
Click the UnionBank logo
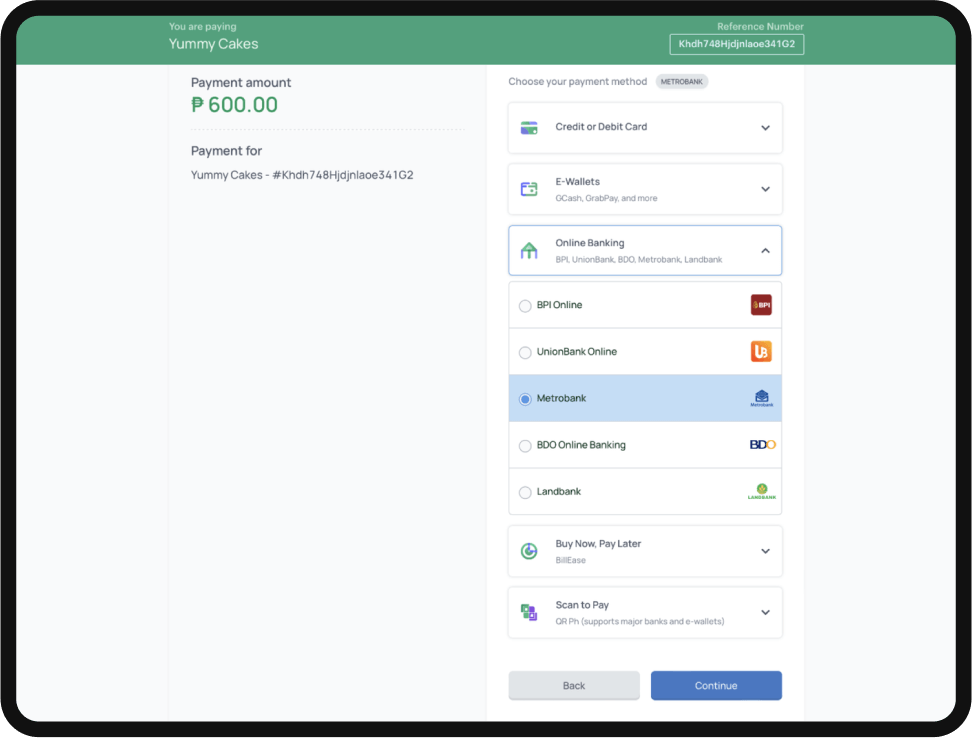[x=761, y=351]
